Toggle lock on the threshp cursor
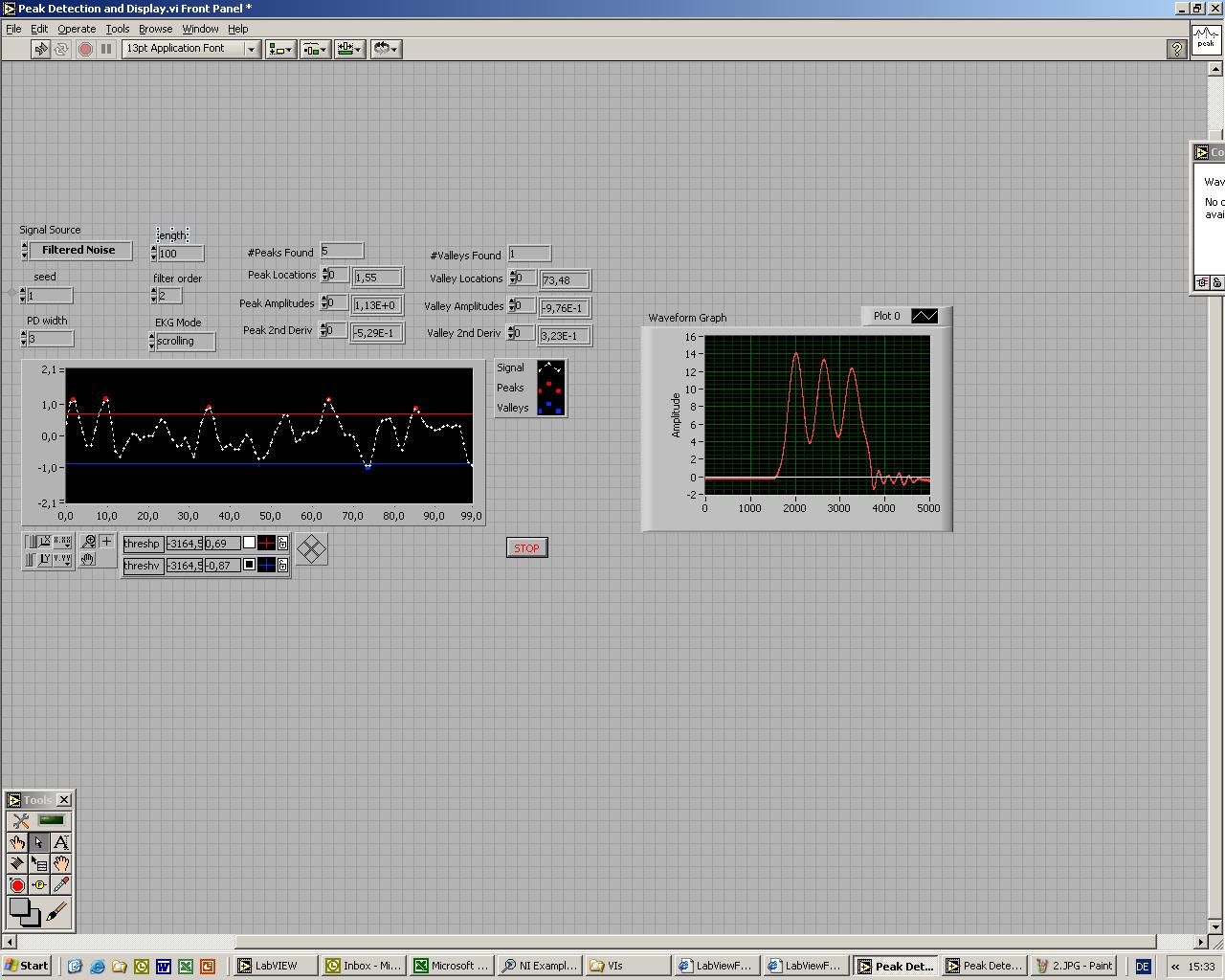1225x980 pixels. pos(283,544)
